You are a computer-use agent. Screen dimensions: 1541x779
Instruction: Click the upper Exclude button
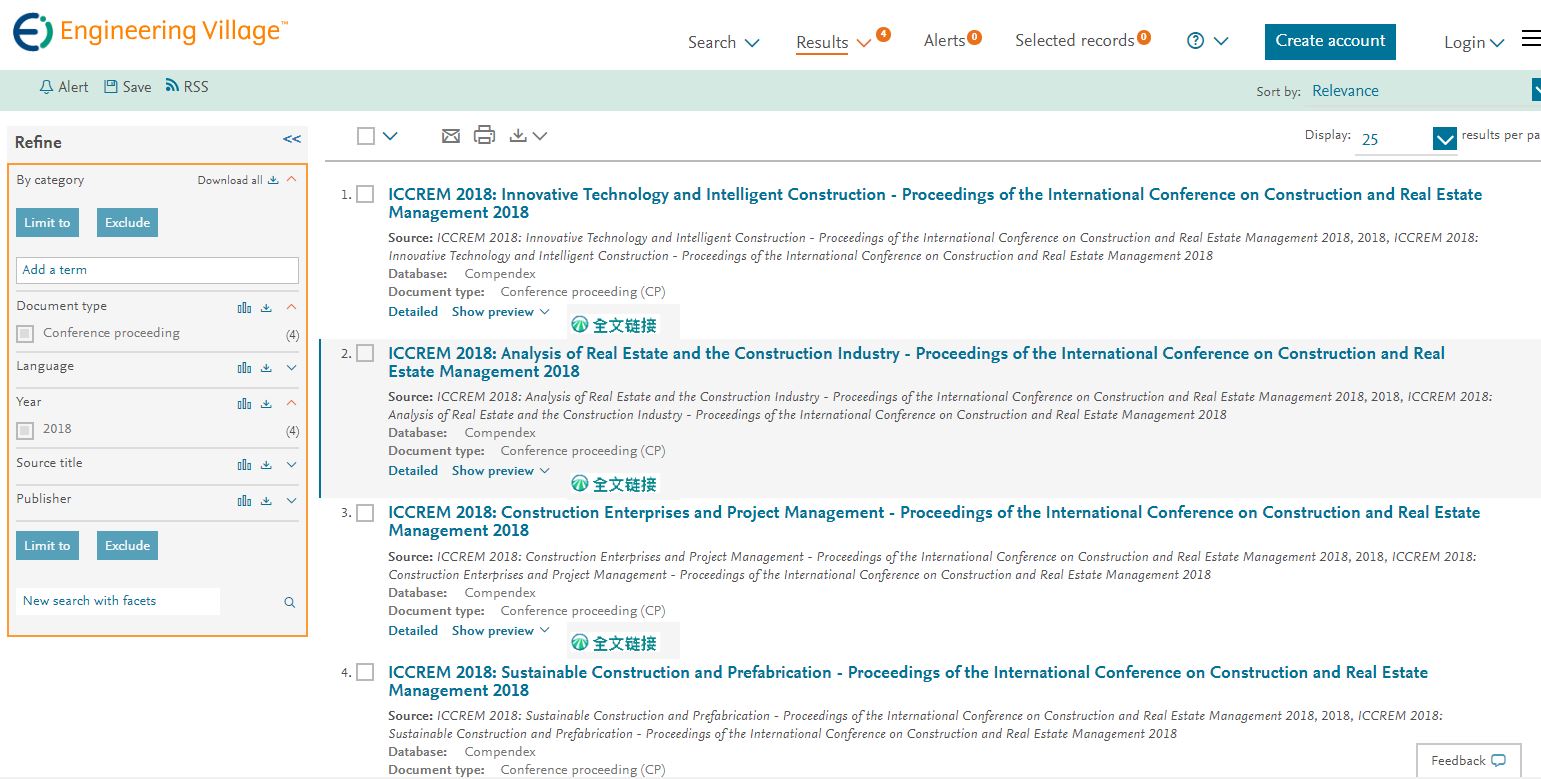coord(127,222)
